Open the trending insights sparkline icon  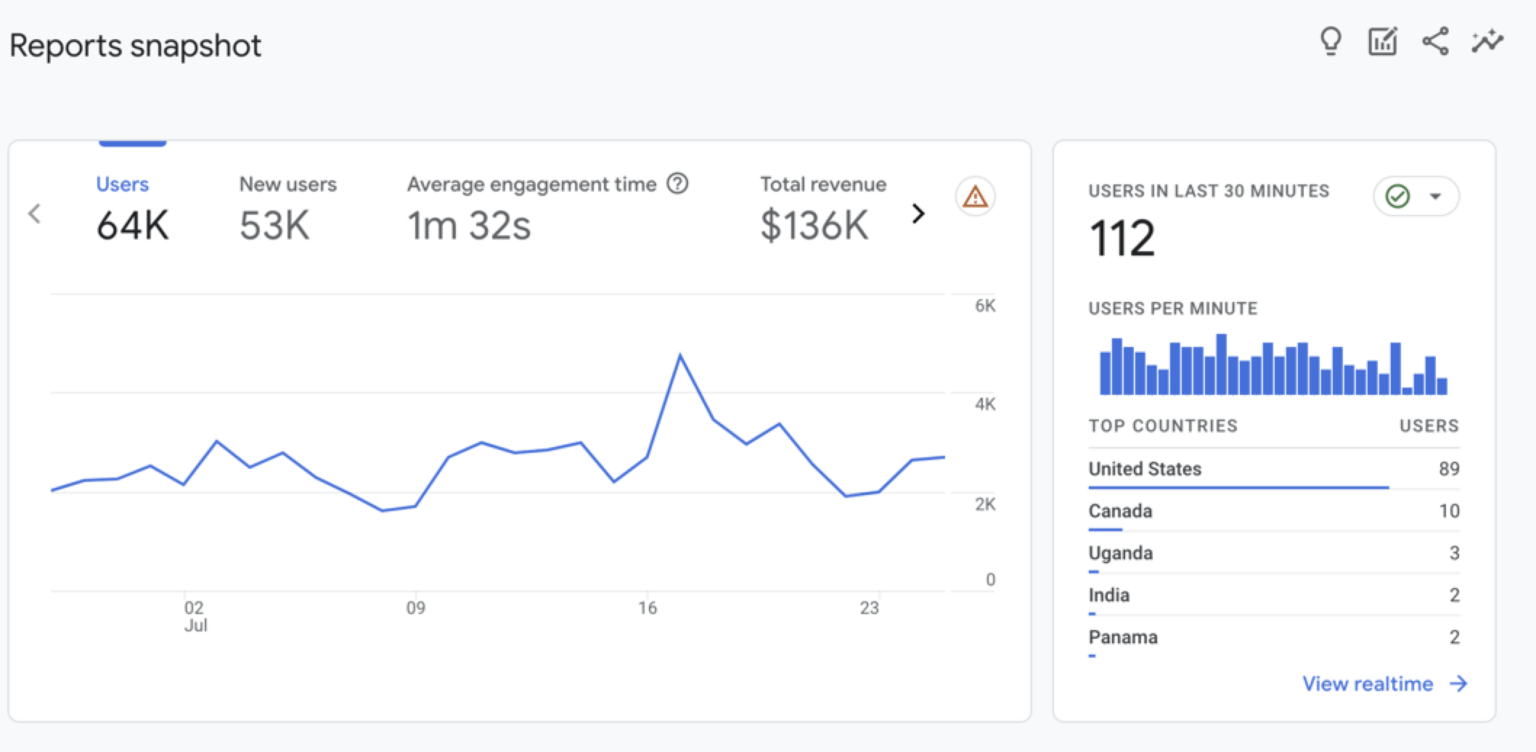tap(1487, 41)
